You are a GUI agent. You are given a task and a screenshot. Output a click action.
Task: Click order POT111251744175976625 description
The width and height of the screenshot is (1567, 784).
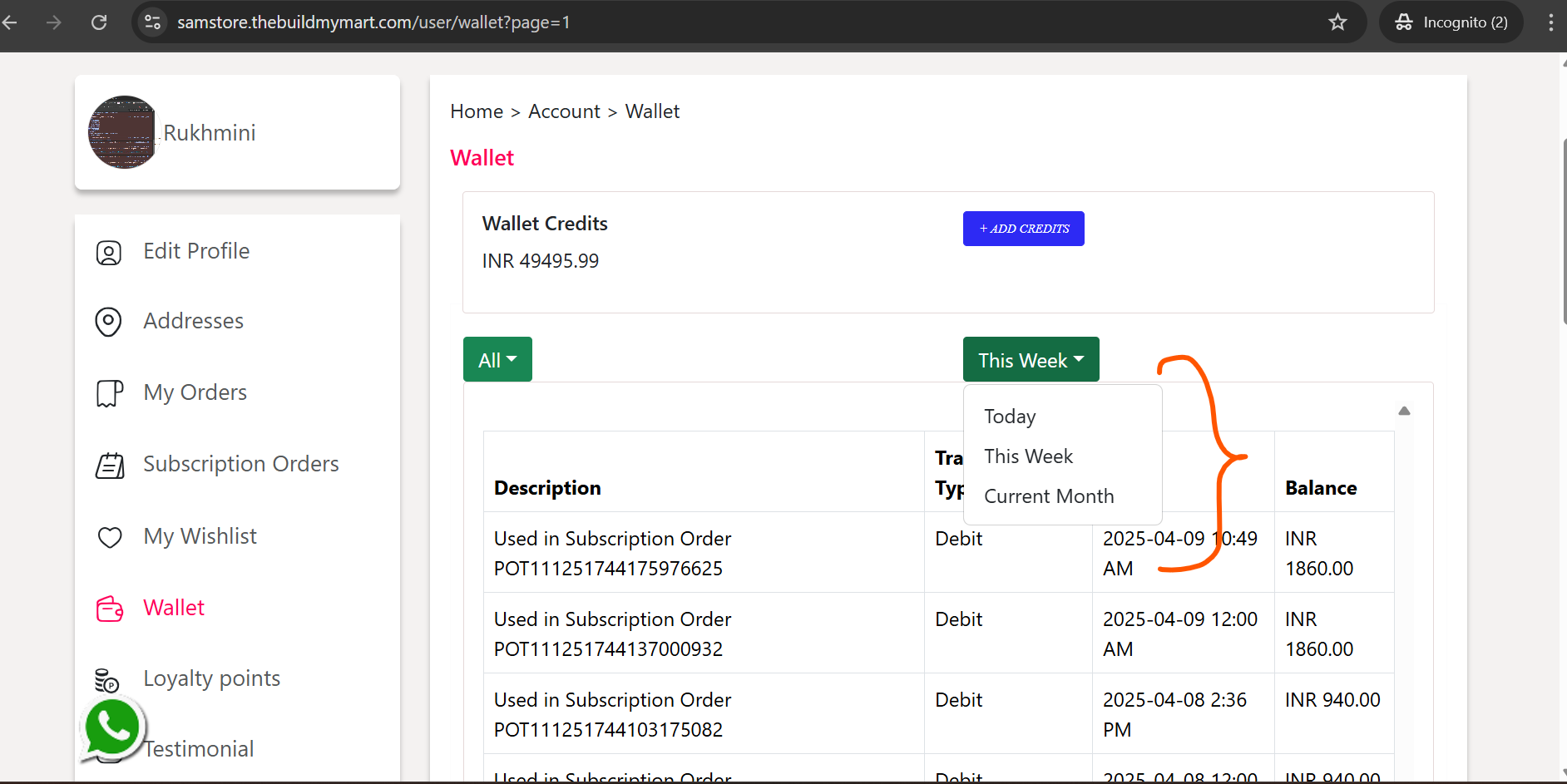613,554
